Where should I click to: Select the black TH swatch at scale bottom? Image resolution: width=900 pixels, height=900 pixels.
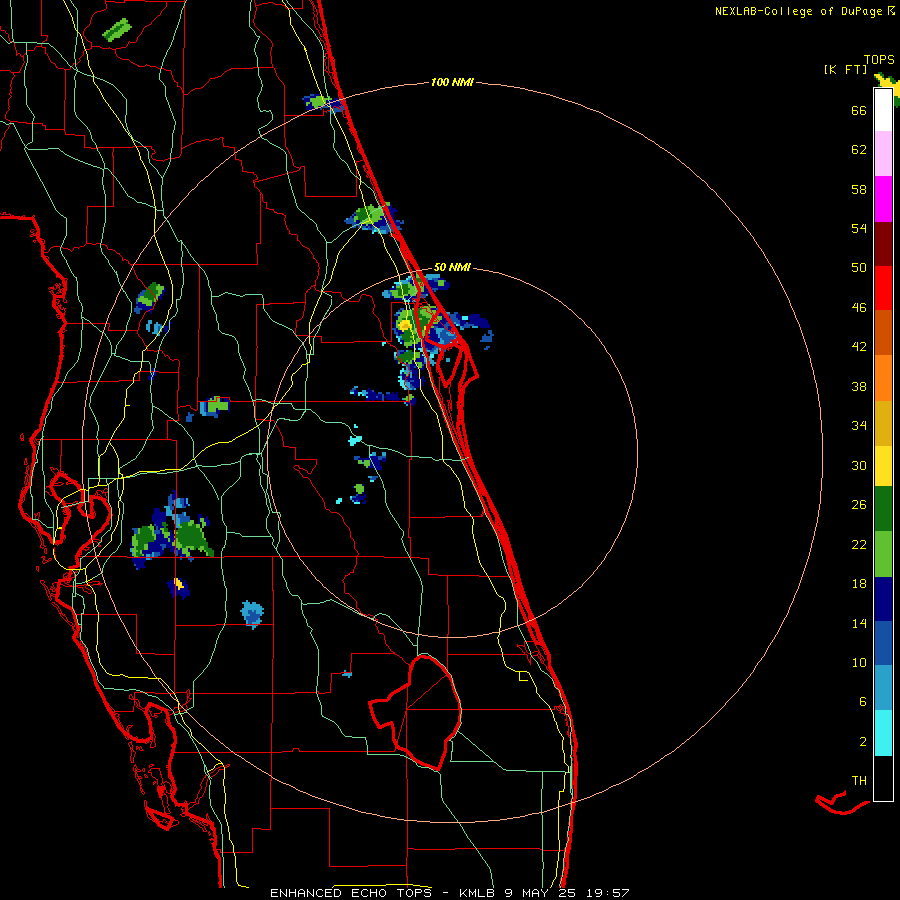pos(883,778)
